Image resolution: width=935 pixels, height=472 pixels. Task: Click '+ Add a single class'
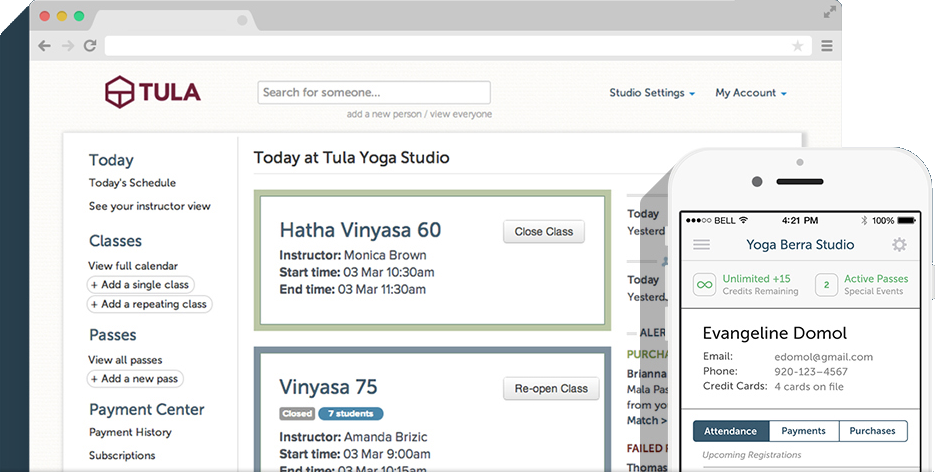(x=141, y=285)
